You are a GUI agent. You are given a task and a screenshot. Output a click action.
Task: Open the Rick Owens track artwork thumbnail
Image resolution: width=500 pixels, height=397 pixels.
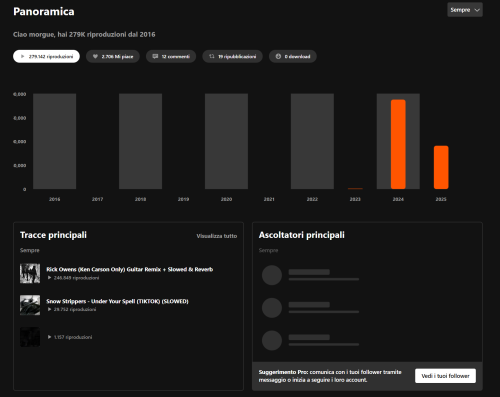(x=30, y=273)
